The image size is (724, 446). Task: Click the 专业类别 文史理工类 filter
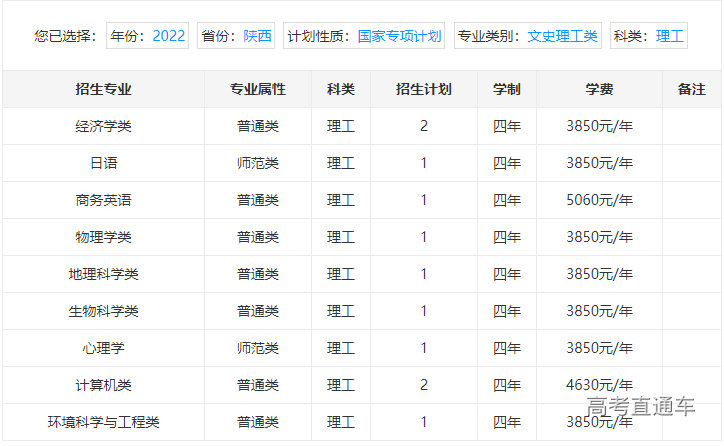coord(528,36)
